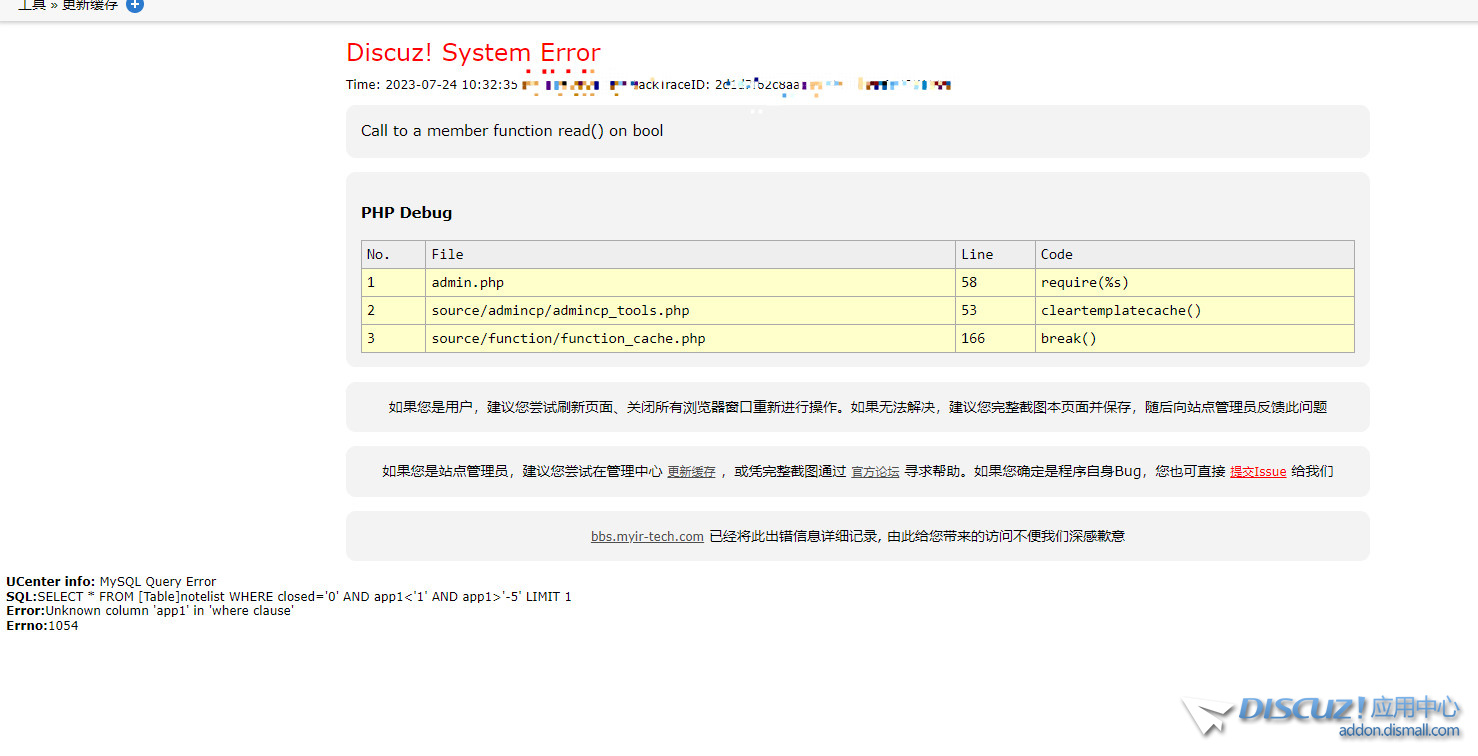Click the "UCenter info: MySQL Query Error" line
The height and width of the screenshot is (756, 1478).
point(111,582)
